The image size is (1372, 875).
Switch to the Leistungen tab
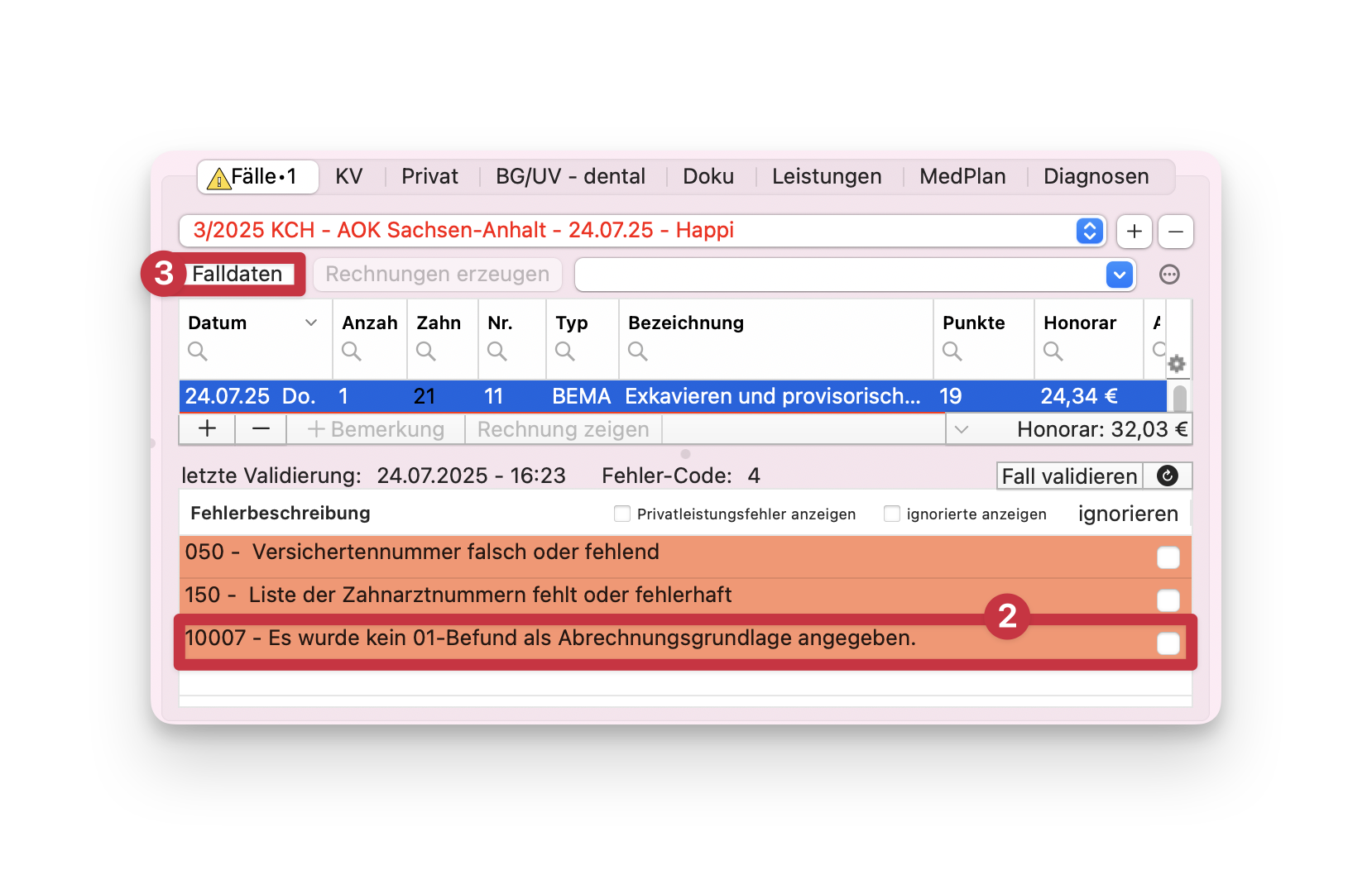pyautogui.click(x=827, y=177)
